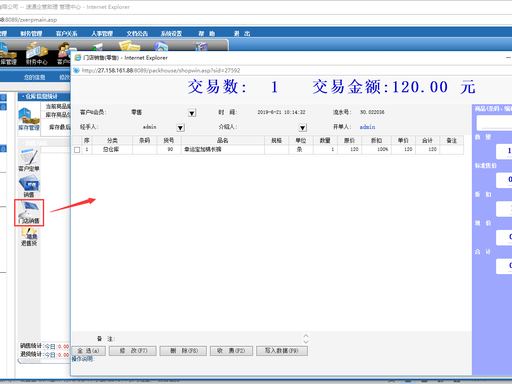The image size is (512, 384).
Task: Click the blue round toolbar icon
Action: 161,46
